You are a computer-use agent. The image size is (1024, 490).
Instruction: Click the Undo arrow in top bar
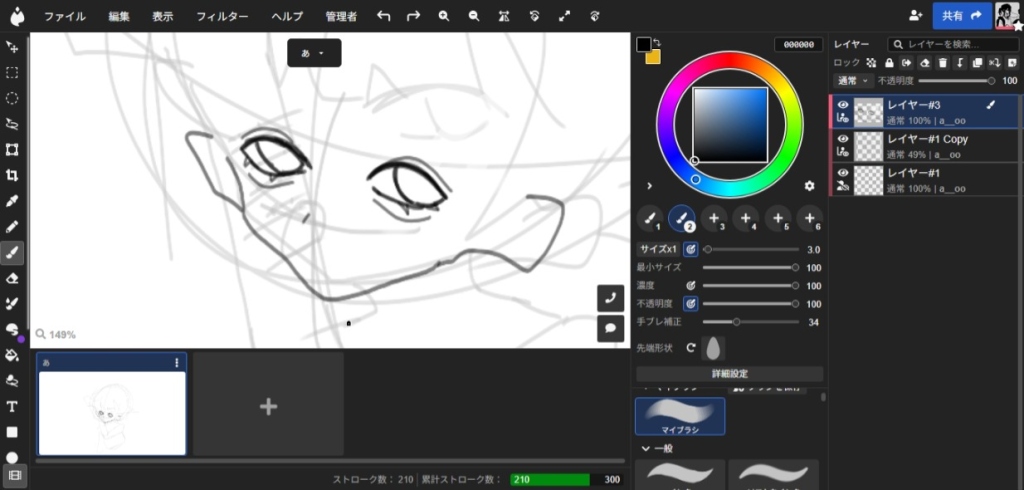[x=384, y=16]
